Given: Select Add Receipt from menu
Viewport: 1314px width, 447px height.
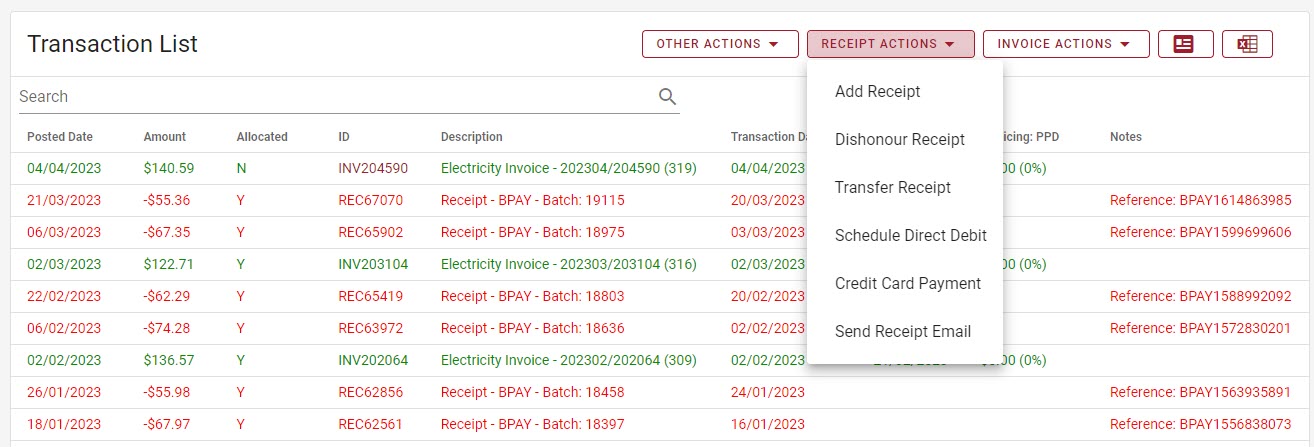Looking at the screenshot, I should click(x=877, y=92).
